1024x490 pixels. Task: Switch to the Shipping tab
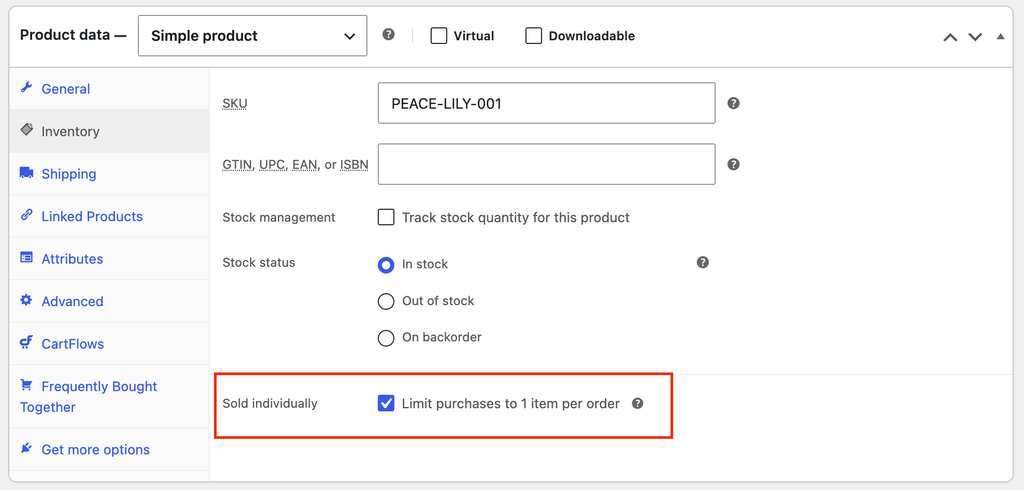109,174
